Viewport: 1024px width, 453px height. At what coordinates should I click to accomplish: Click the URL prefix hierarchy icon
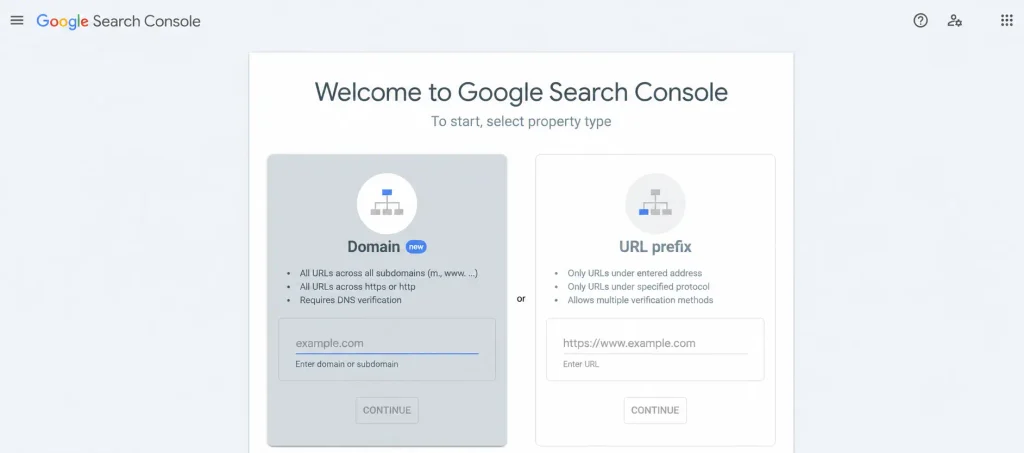point(655,203)
